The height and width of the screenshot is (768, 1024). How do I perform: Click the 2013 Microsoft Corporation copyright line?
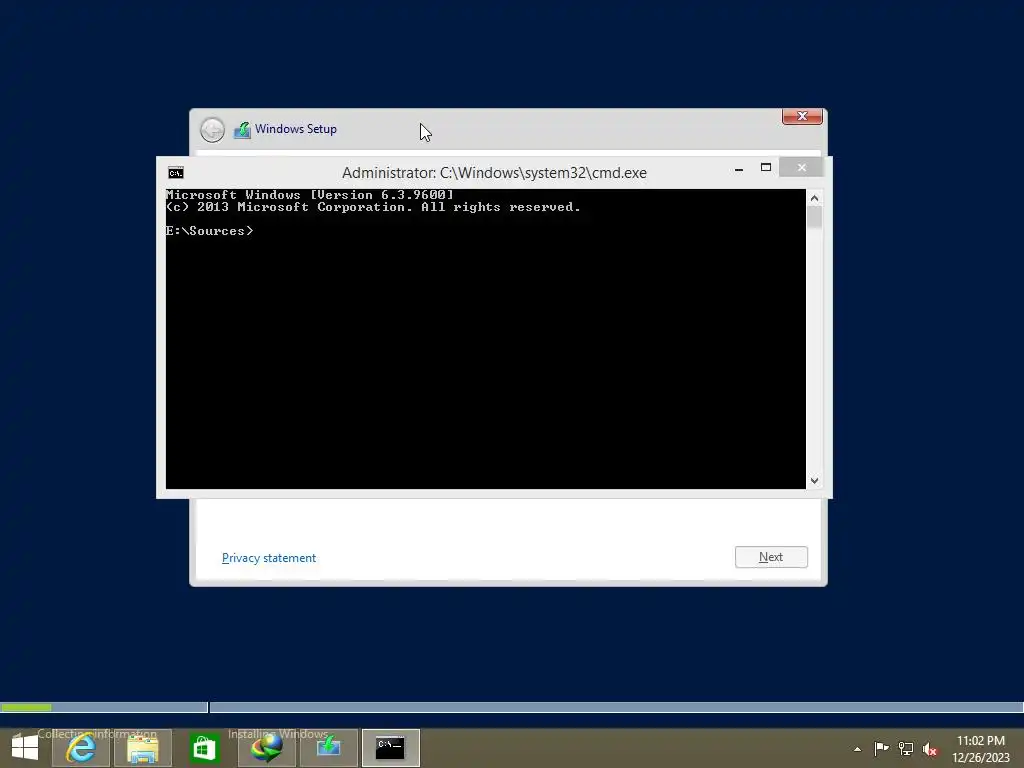[373, 207]
